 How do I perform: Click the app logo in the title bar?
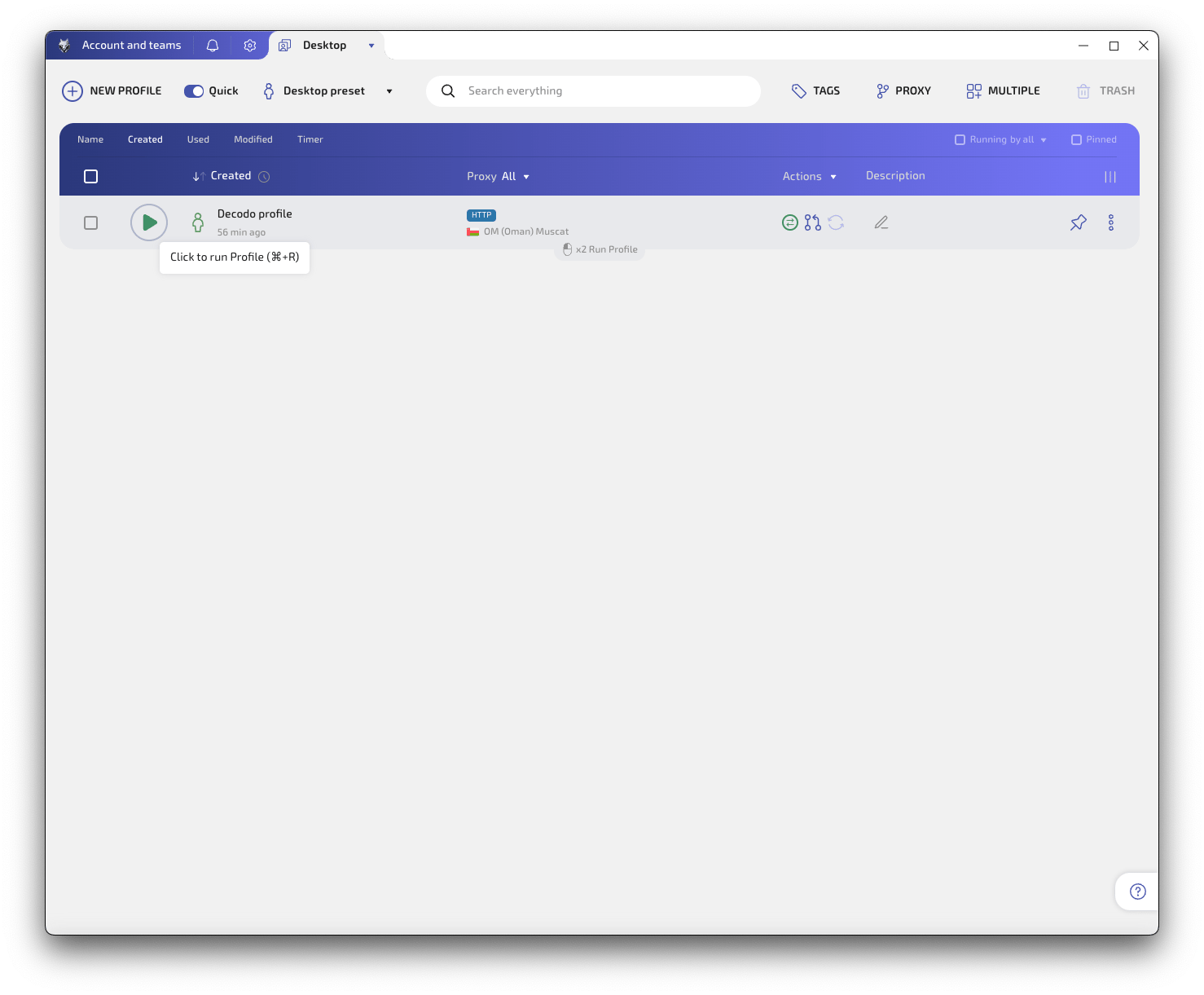(x=64, y=46)
